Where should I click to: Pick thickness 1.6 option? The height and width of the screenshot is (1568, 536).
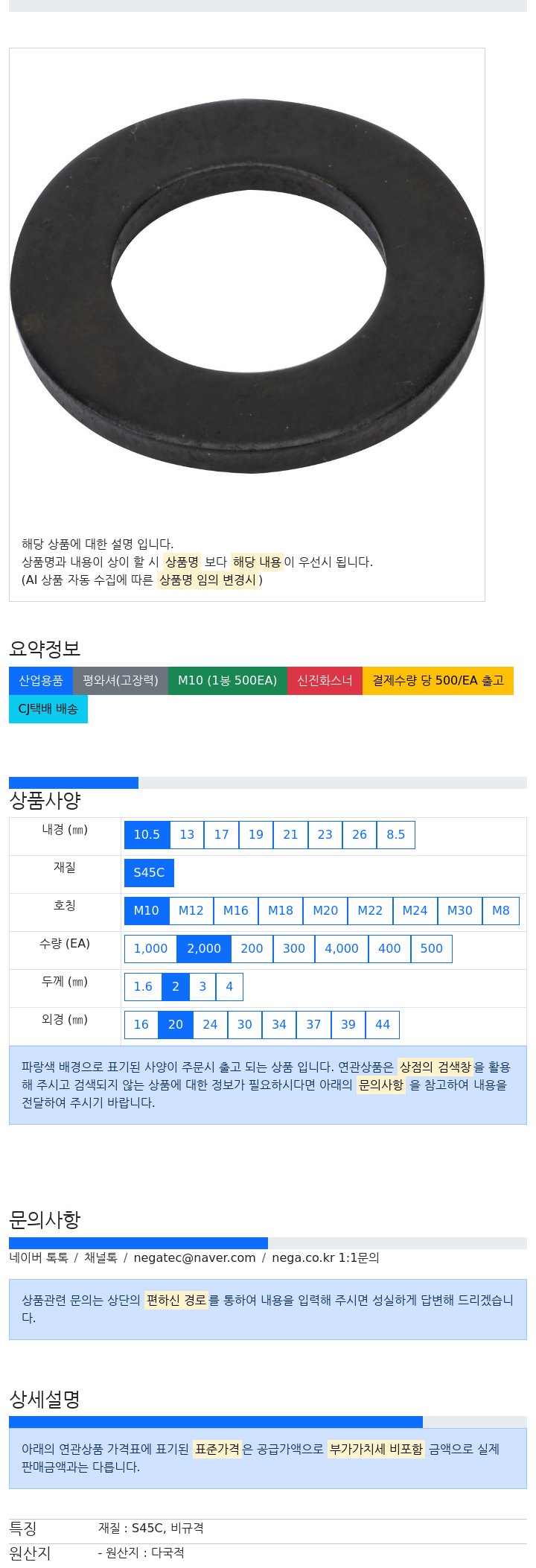click(x=143, y=987)
